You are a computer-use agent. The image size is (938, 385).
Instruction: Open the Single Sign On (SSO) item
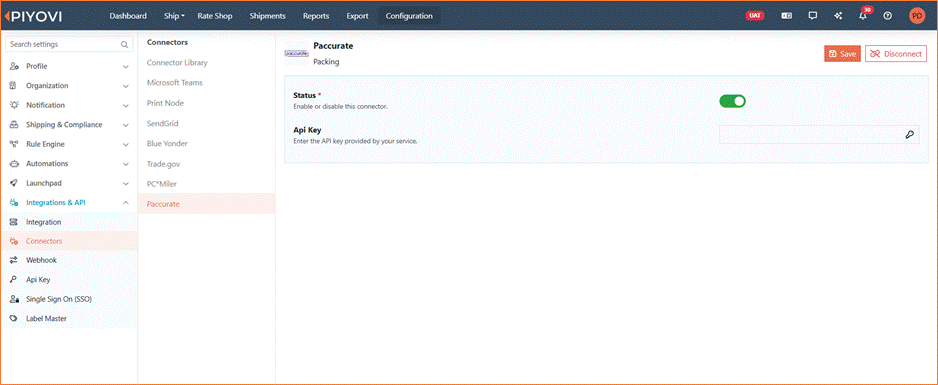tap(69, 299)
